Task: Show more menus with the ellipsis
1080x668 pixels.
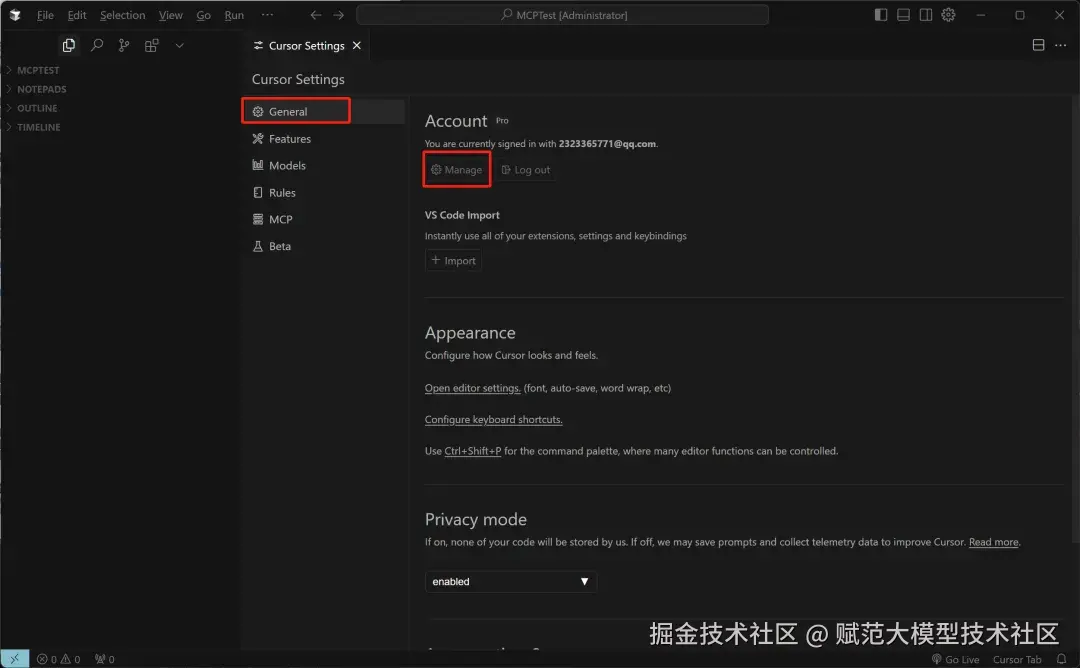Action: pyautogui.click(x=267, y=14)
